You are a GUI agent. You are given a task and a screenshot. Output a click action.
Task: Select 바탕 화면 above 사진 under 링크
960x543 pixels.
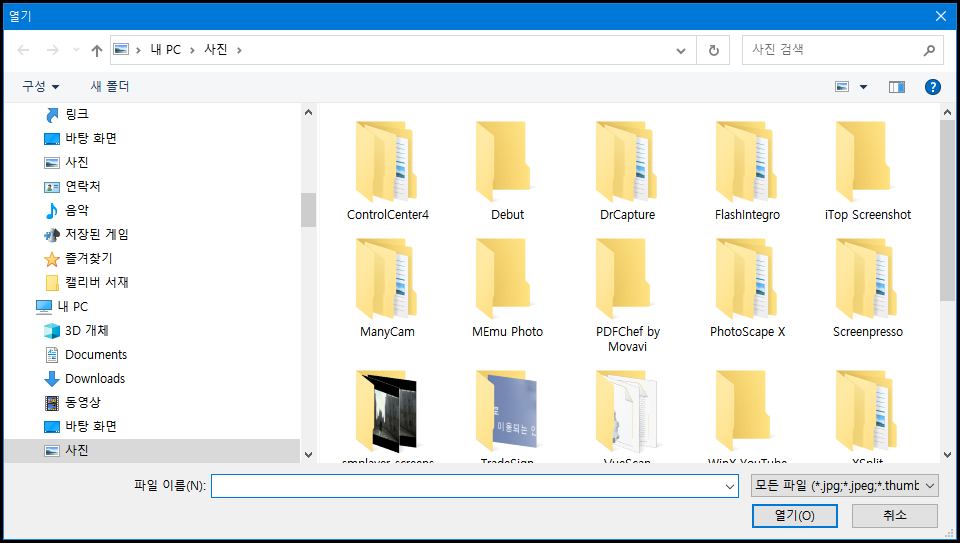(x=91, y=138)
